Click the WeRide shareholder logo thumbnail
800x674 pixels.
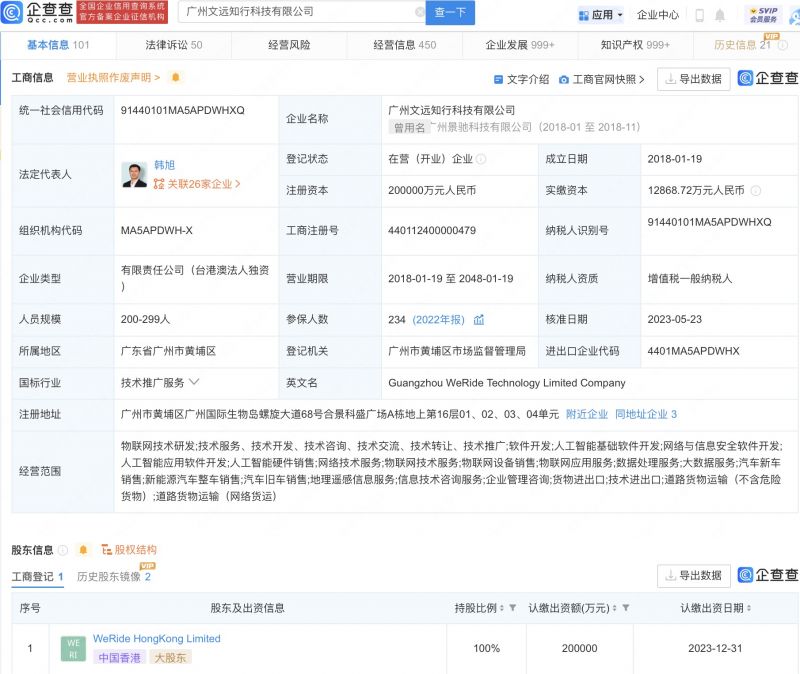tap(73, 648)
